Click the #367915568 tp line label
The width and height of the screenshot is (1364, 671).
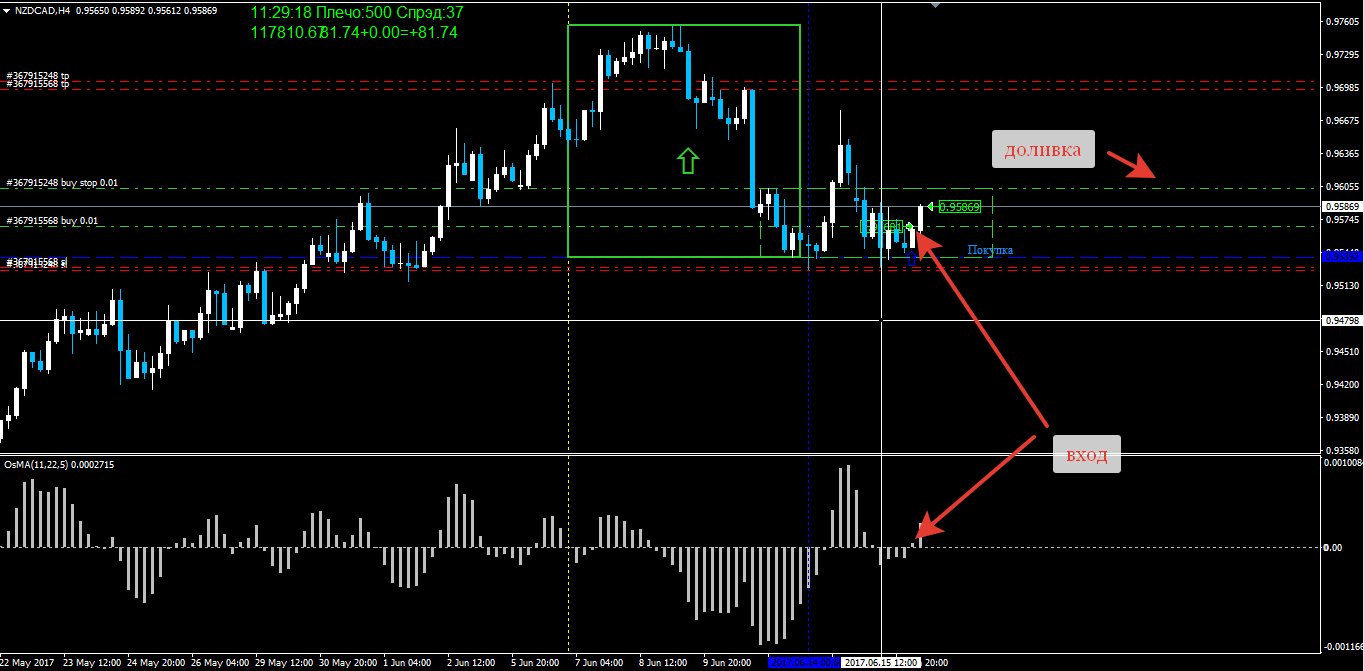click(x=37, y=84)
